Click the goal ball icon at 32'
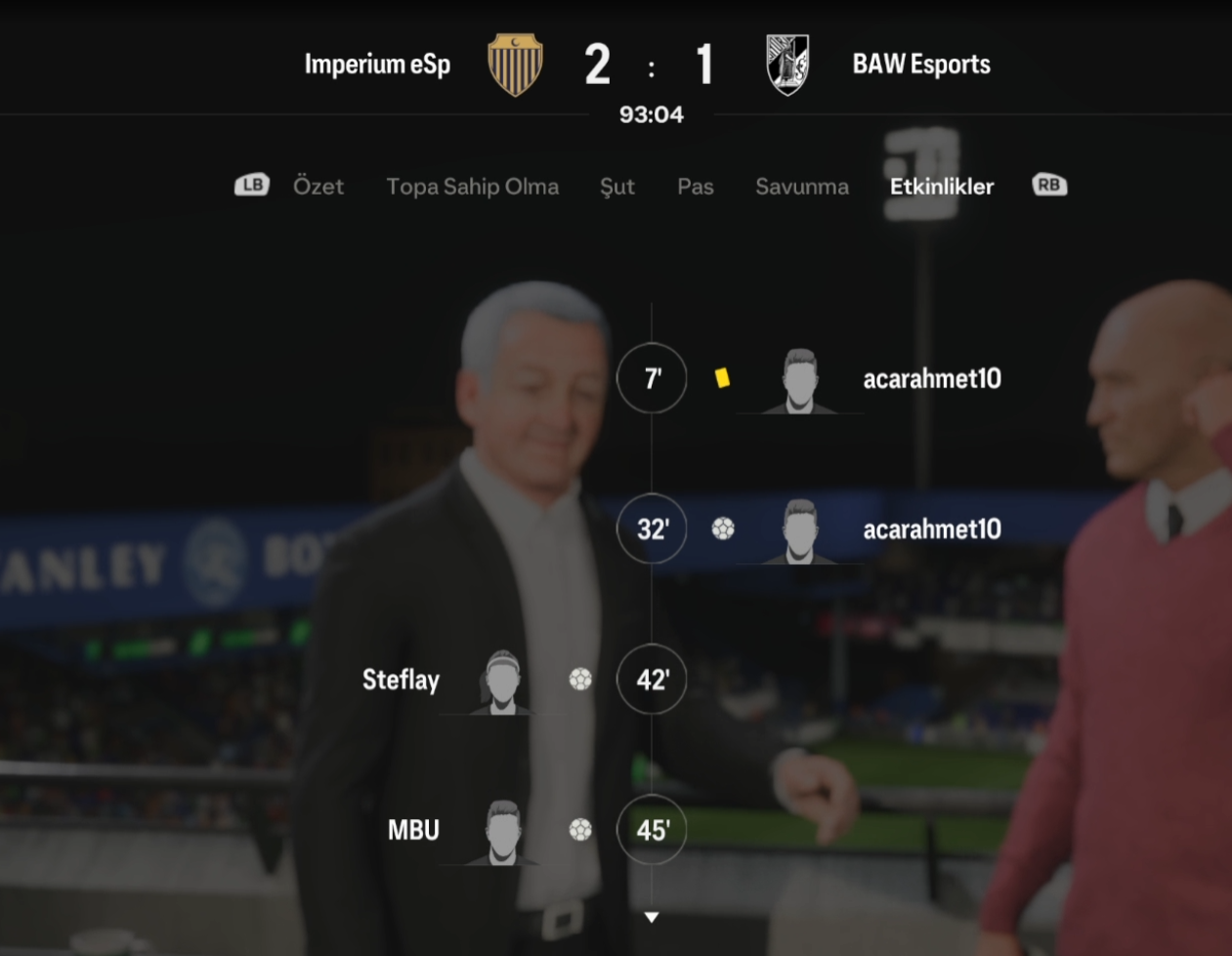The width and height of the screenshot is (1232, 956). click(x=723, y=529)
